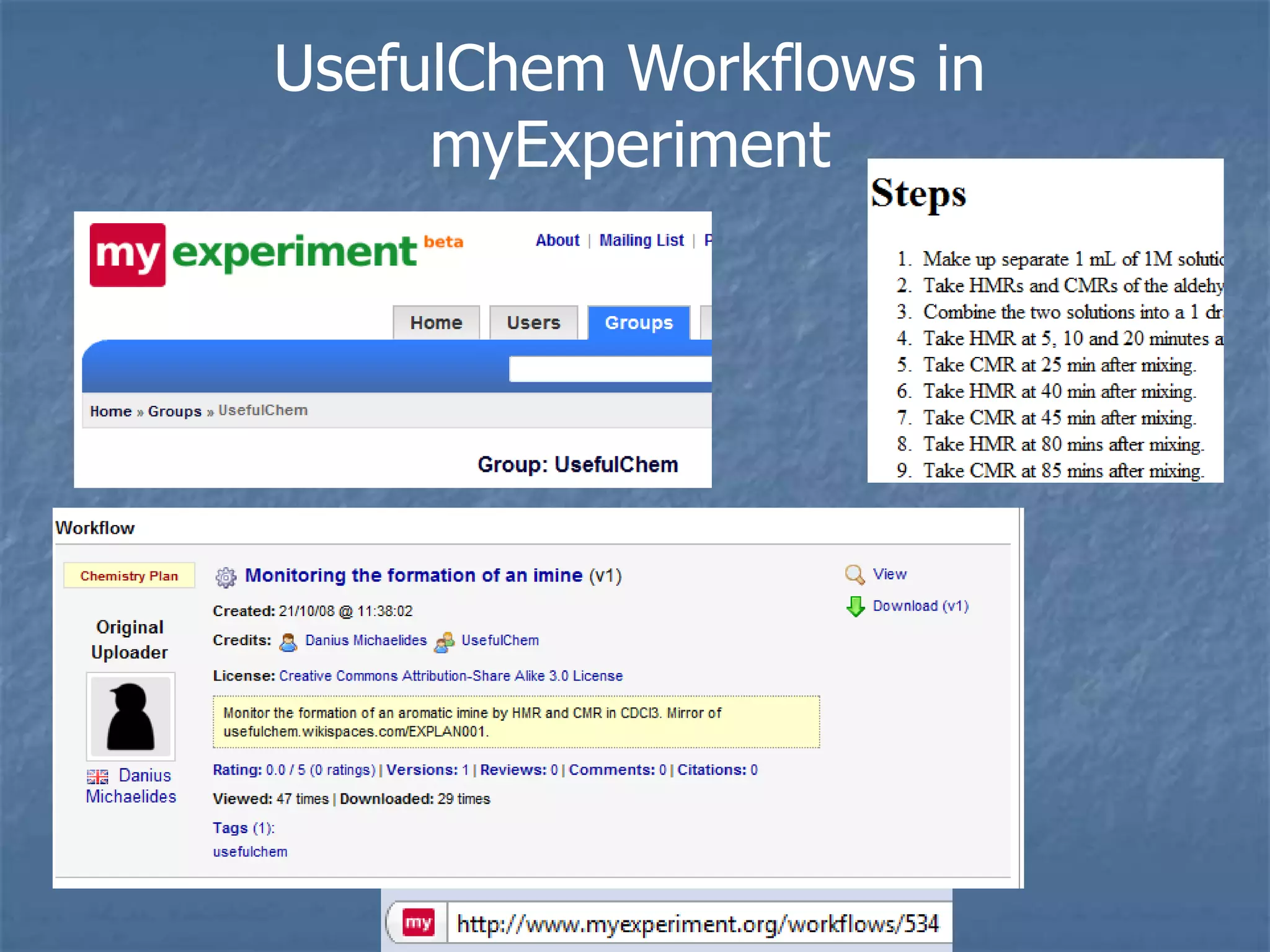Click the user icon beside Danius Michaelides credit
1270x952 pixels.
tap(288, 642)
